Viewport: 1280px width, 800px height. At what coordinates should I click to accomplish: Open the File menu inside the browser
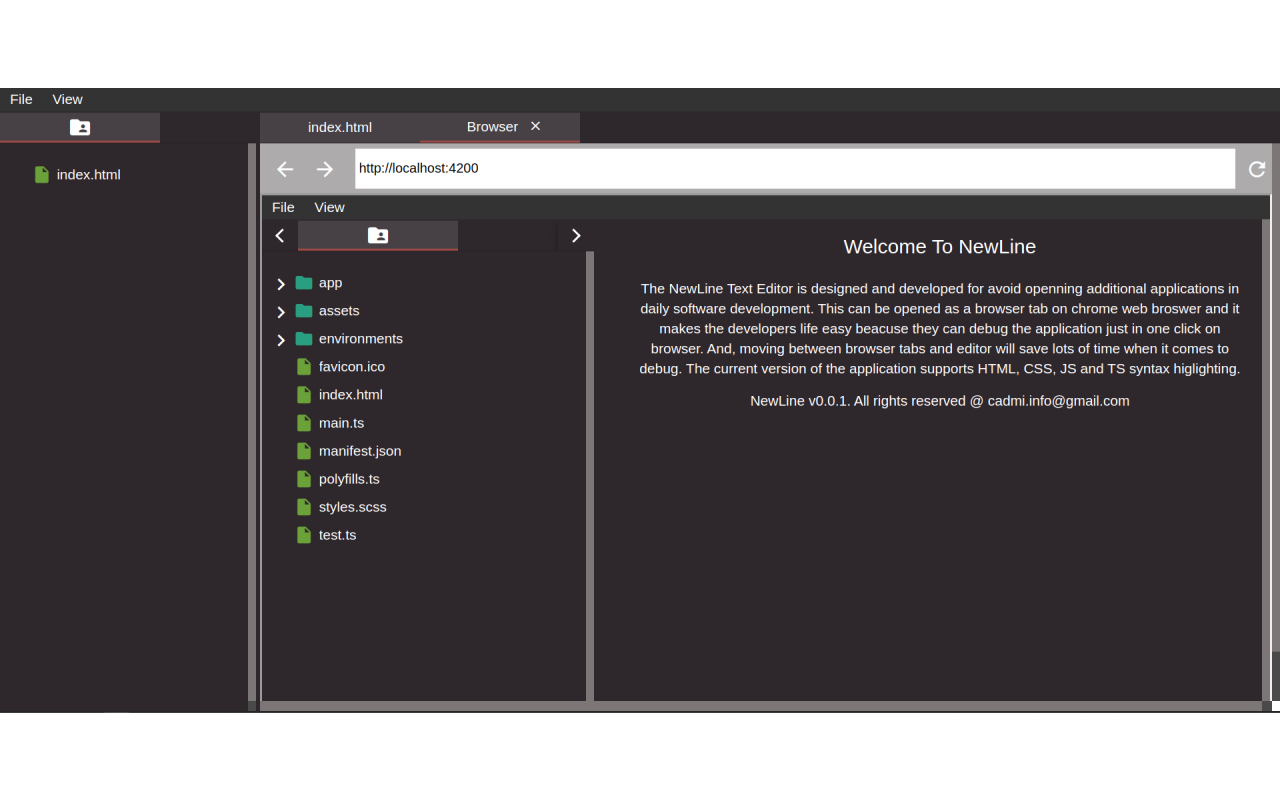coord(283,207)
